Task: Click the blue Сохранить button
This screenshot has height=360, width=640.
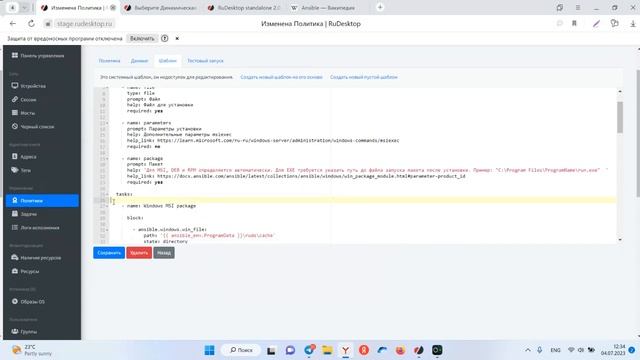Action: click(x=109, y=253)
